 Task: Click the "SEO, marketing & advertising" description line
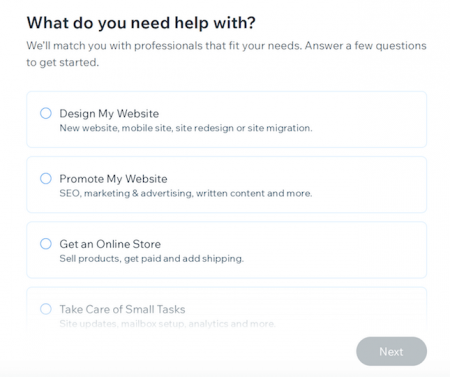pyautogui.click(x=186, y=193)
